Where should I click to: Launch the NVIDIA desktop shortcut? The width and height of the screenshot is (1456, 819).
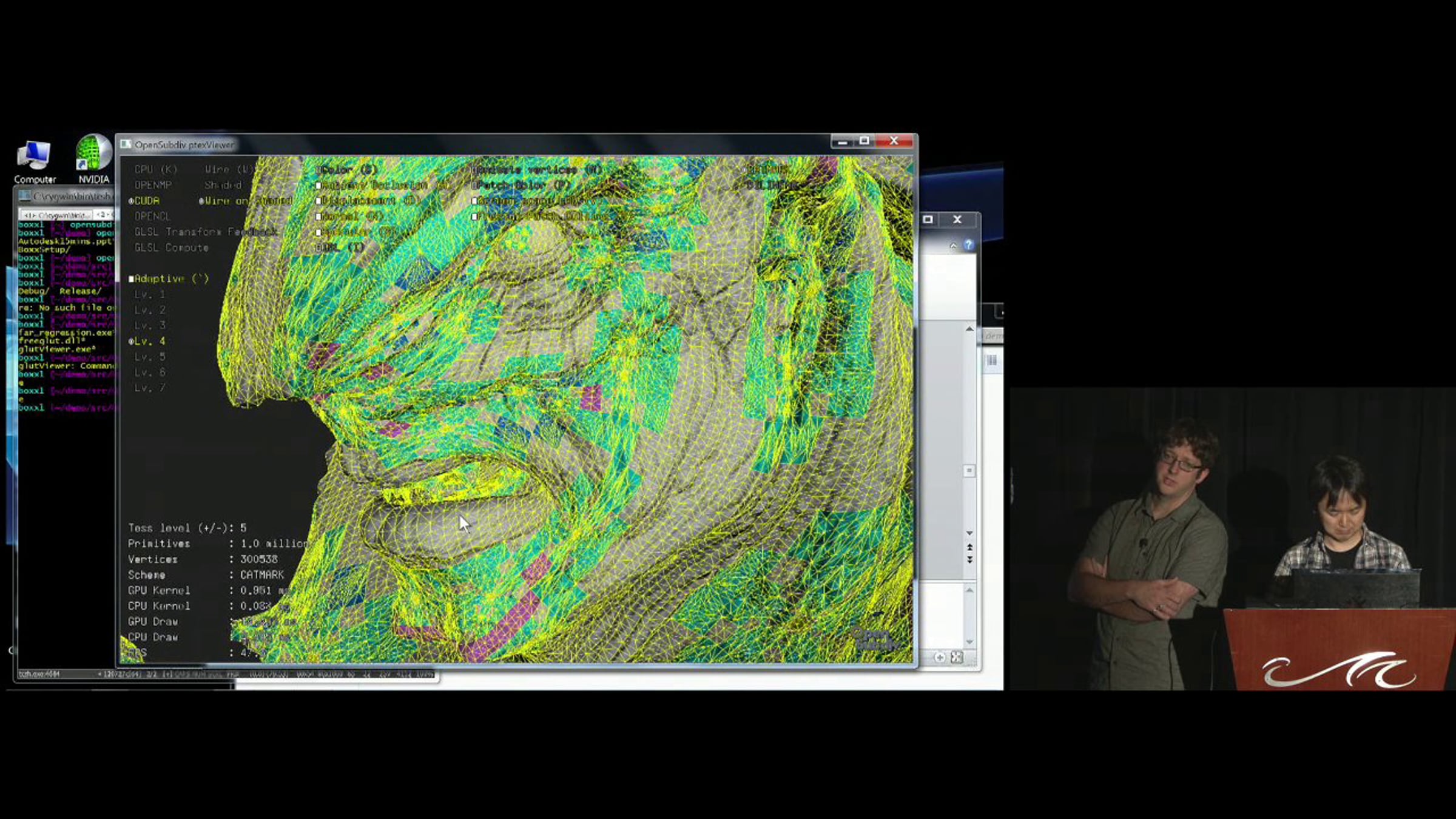tap(94, 159)
